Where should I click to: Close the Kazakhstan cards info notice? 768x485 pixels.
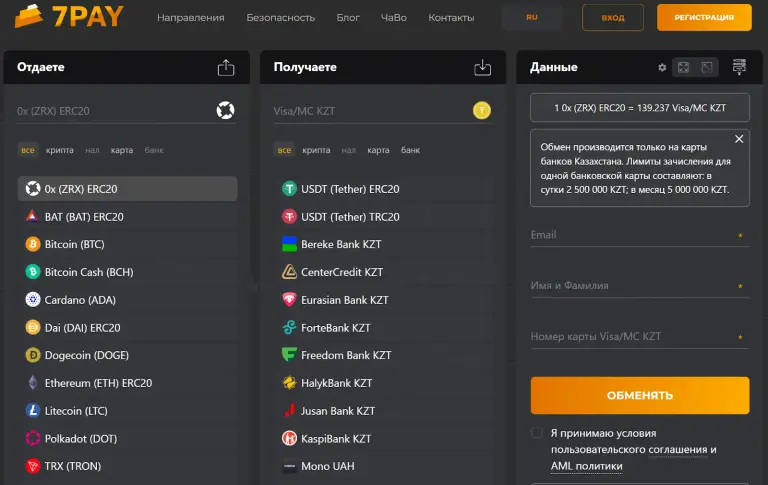coord(739,139)
